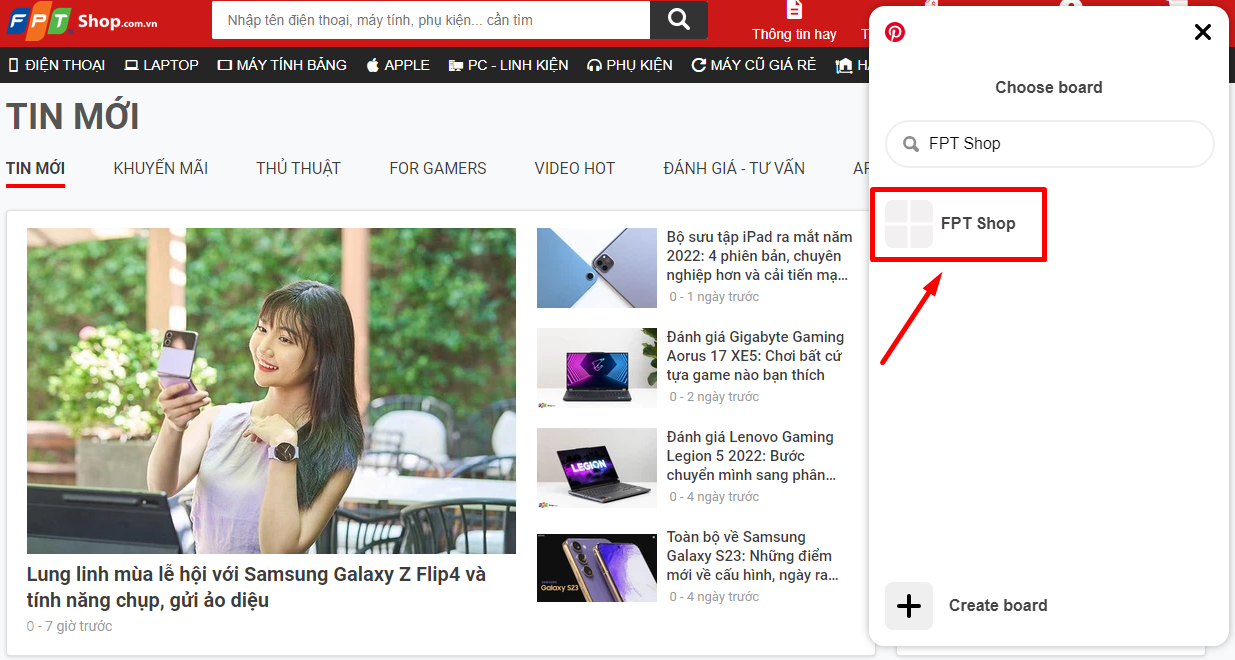
Task: Click the search magnifier in board field
Action: click(x=911, y=144)
